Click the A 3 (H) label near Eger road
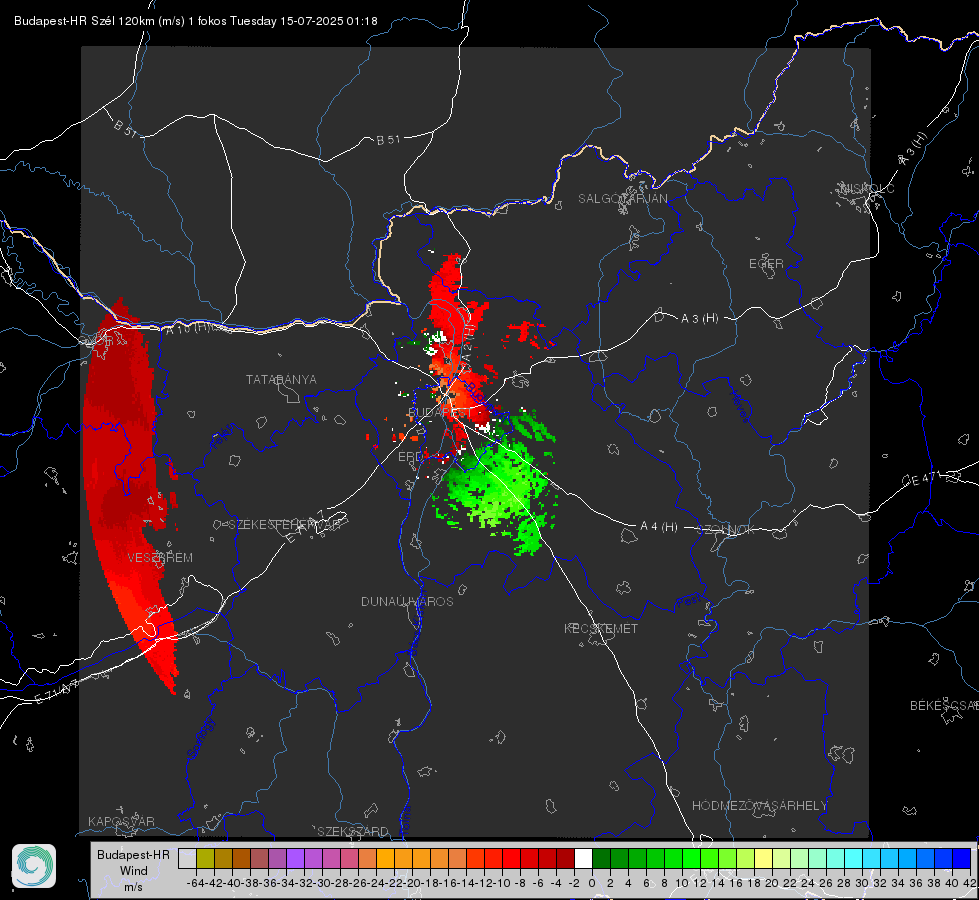Screen dimensions: 979x900 click(x=699, y=319)
